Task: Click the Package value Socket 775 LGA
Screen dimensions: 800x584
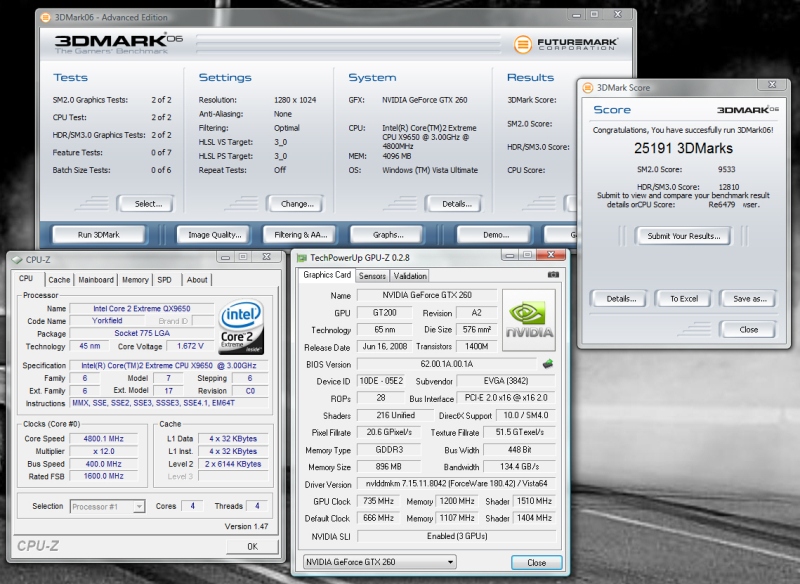Action: (x=142, y=334)
